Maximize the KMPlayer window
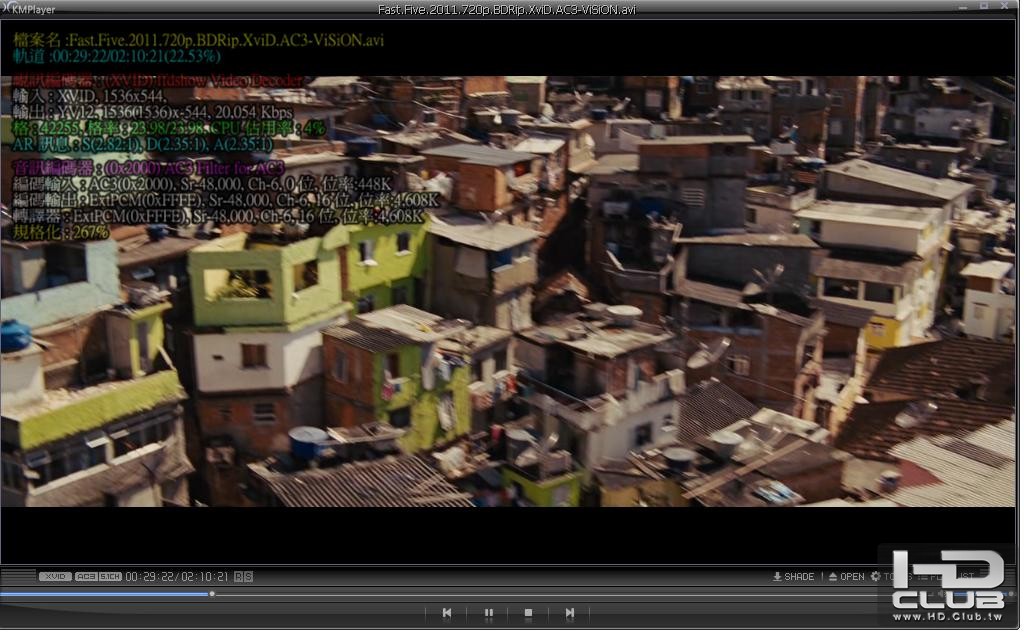 click(x=985, y=6)
